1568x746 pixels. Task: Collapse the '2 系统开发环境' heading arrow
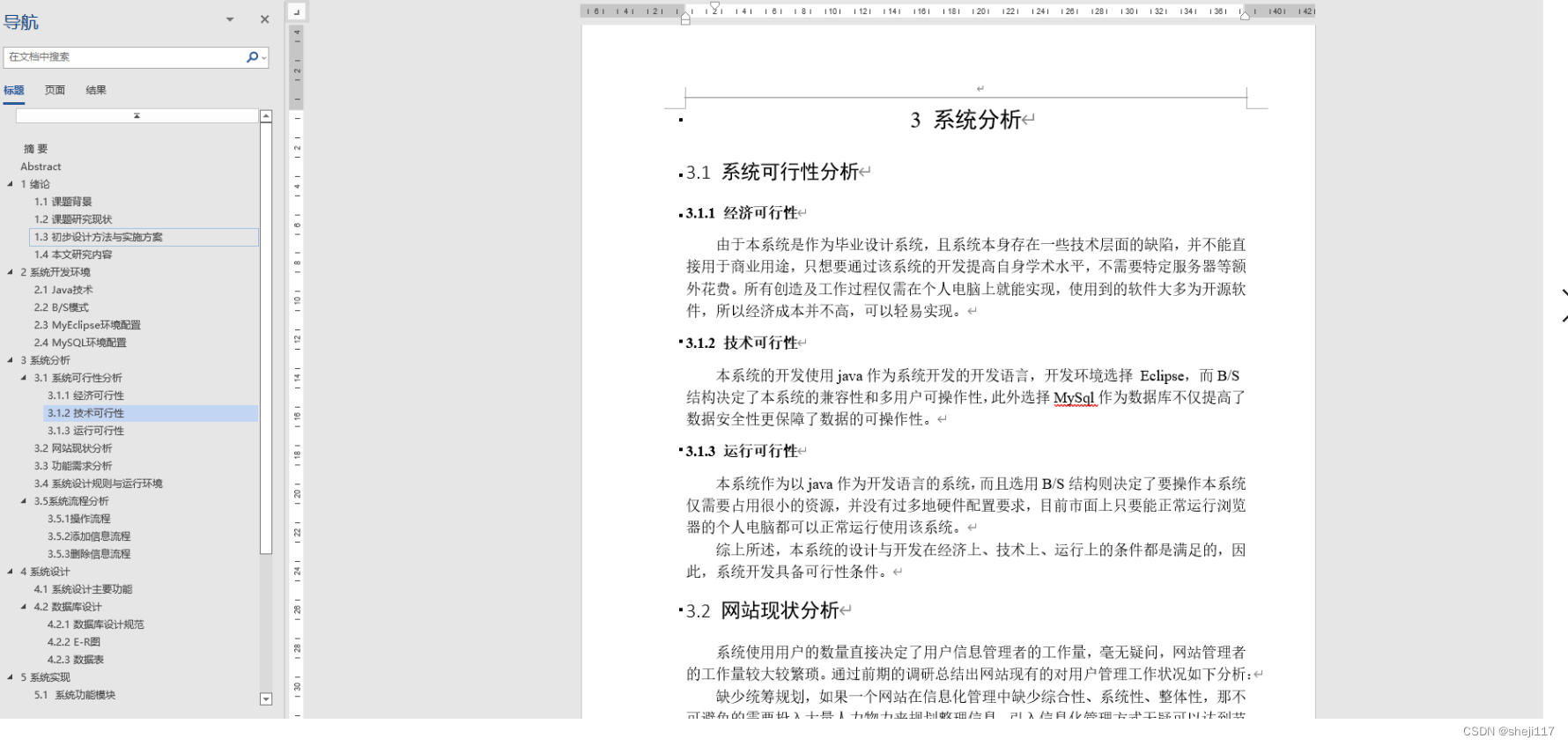[x=11, y=272]
